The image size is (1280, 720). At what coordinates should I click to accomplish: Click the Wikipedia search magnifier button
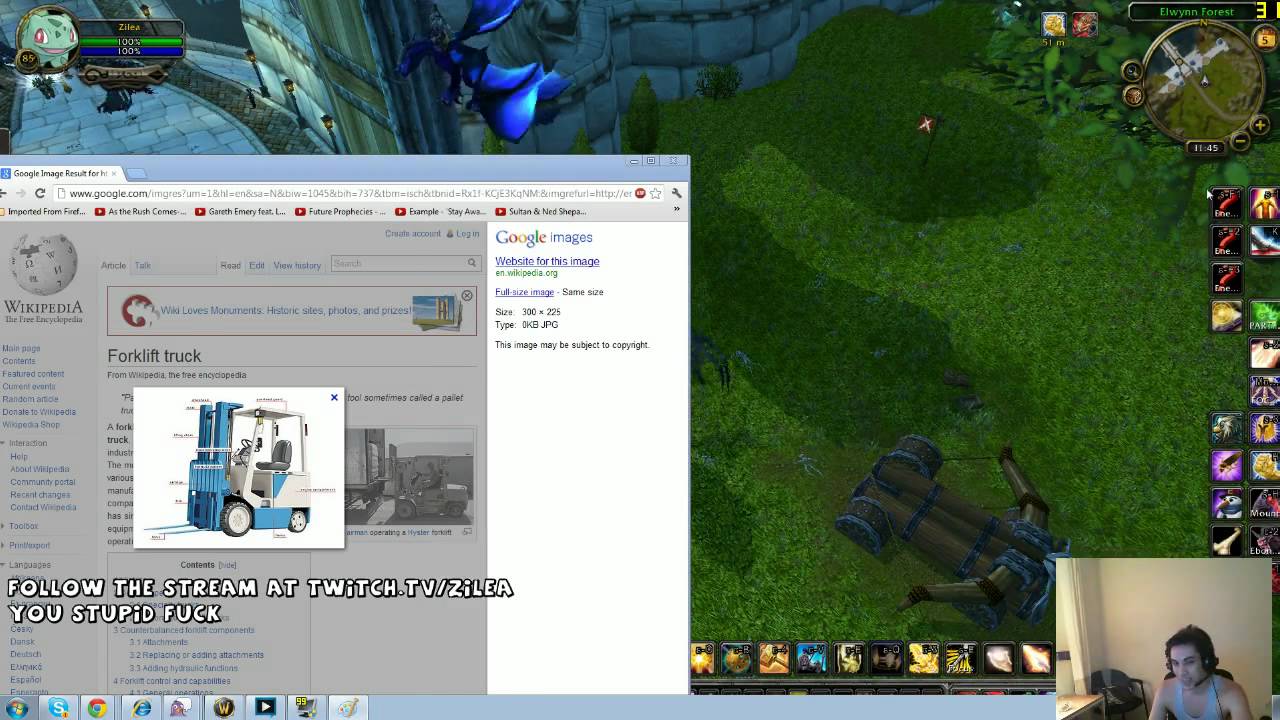click(472, 263)
